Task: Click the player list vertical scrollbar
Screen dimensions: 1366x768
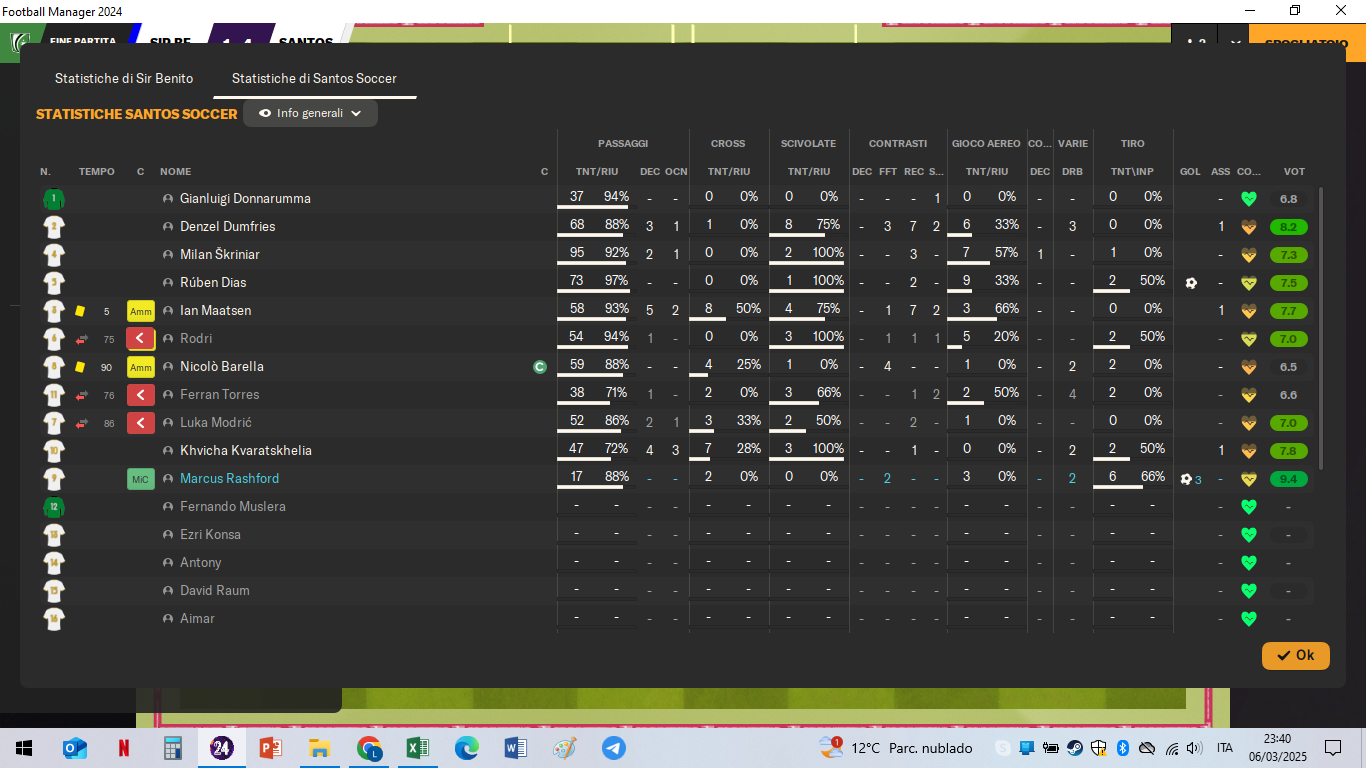Action: point(1322,328)
